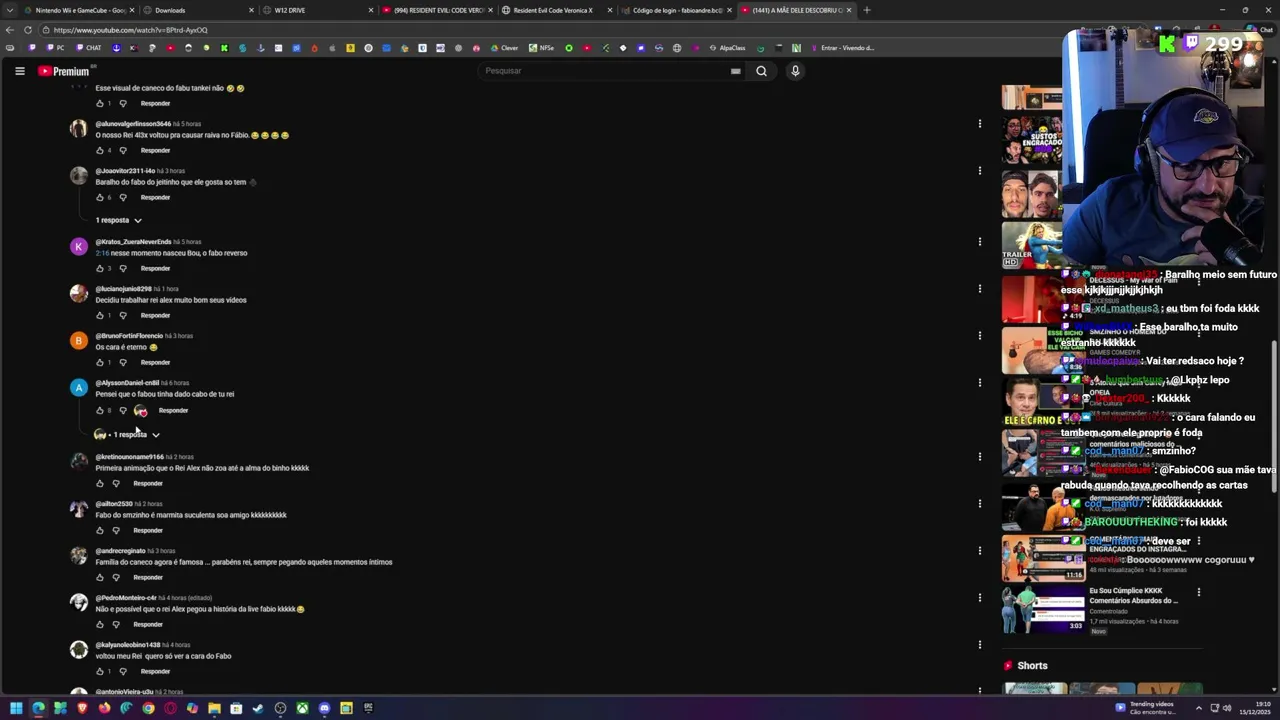Activate voice search microphone
Screen dimensions: 1280x720
coord(795,71)
